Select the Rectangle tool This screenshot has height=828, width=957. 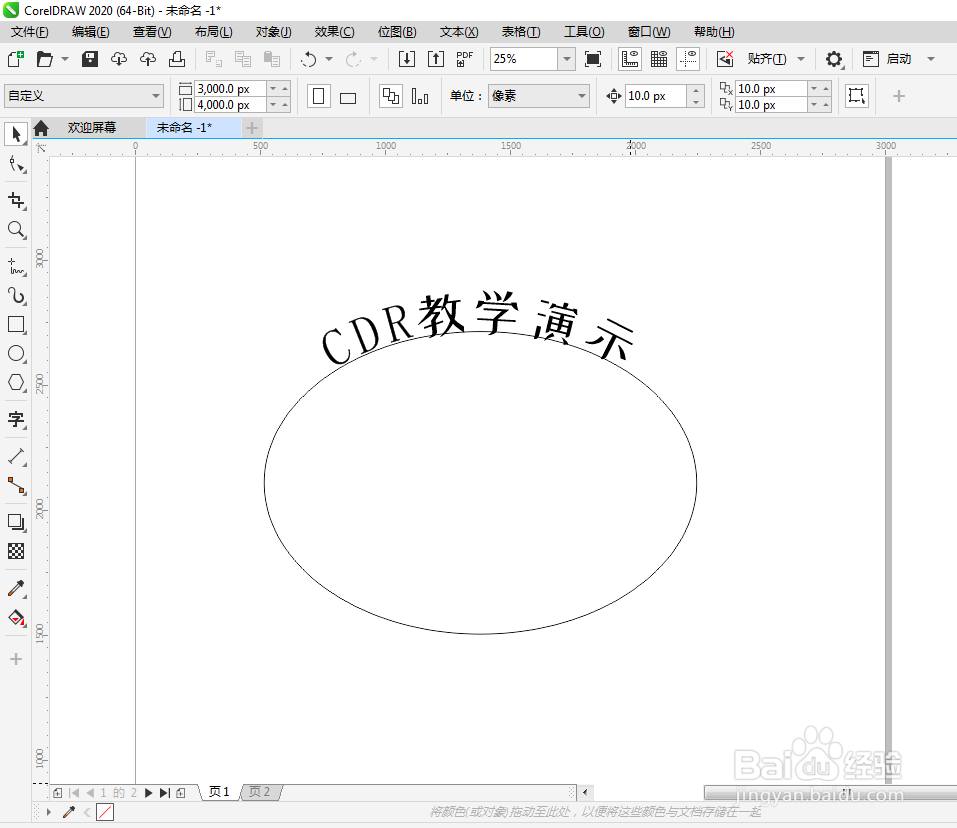[16, 325]
